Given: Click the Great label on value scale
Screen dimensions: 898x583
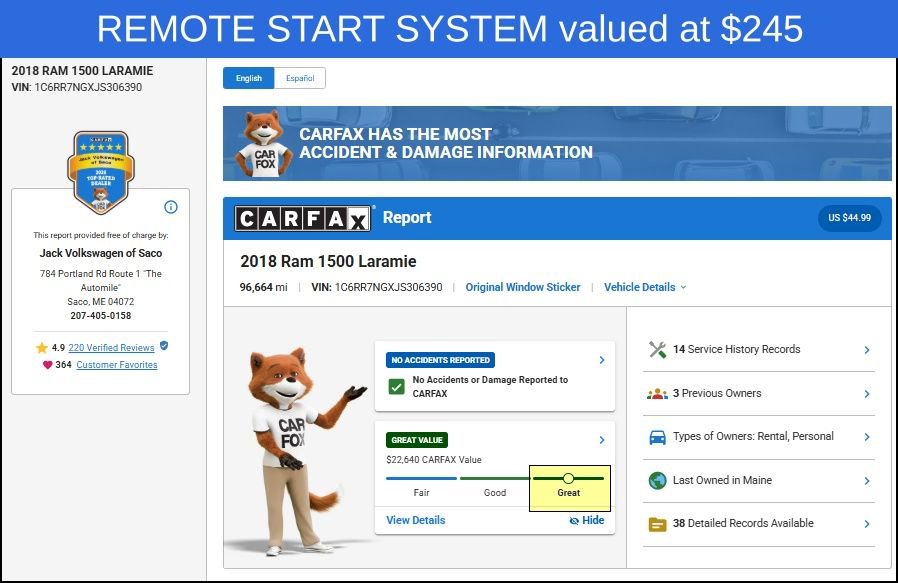Looking at the screenshot, I should [569, 493].
